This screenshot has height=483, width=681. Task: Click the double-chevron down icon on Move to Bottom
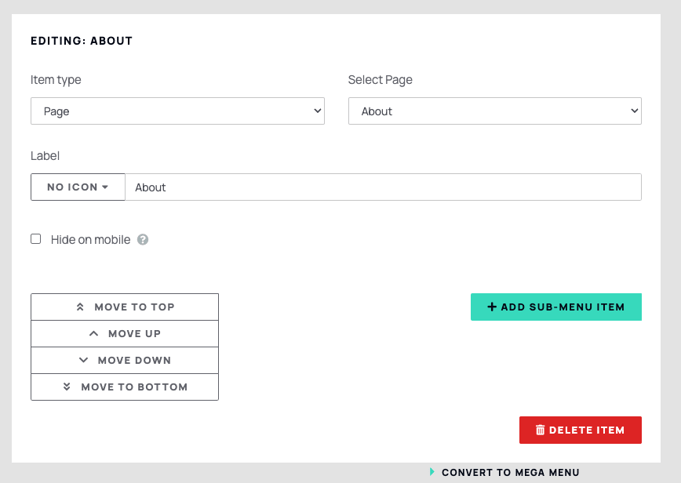(66, 387)
